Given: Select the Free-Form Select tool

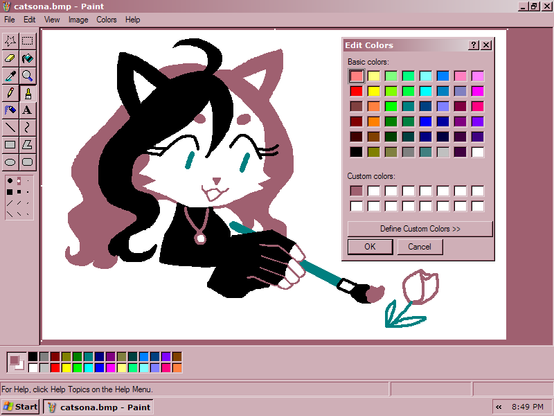Looking at the screenshot, I should click(x=10, y=41).
